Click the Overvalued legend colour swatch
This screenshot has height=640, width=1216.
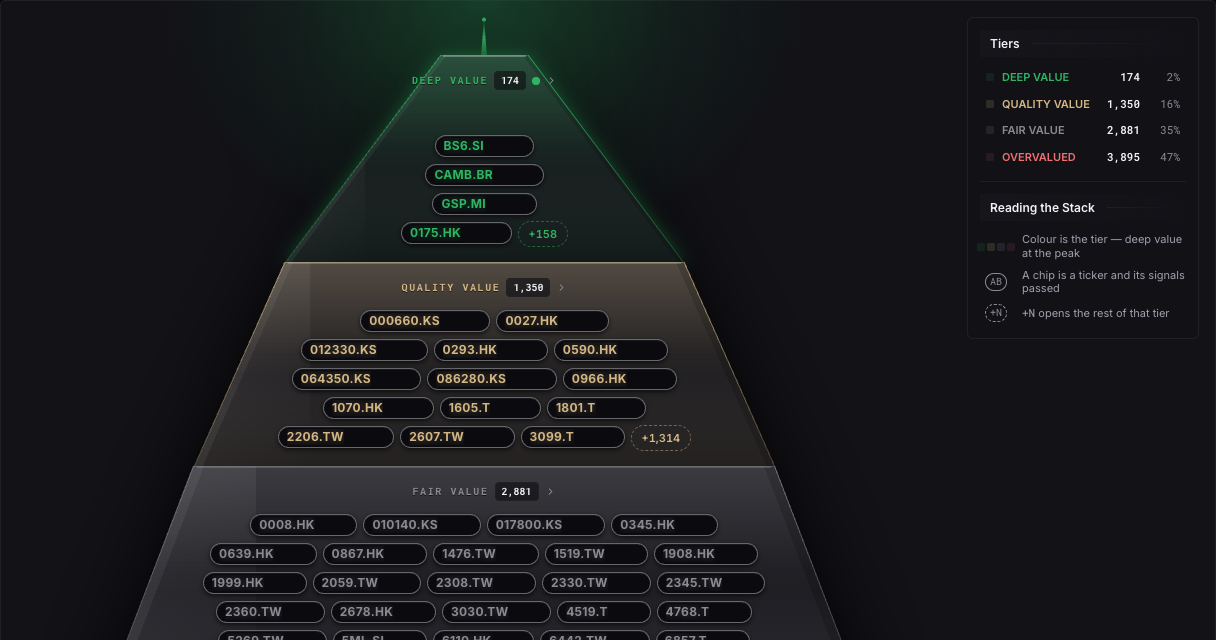tap(990, 157)
